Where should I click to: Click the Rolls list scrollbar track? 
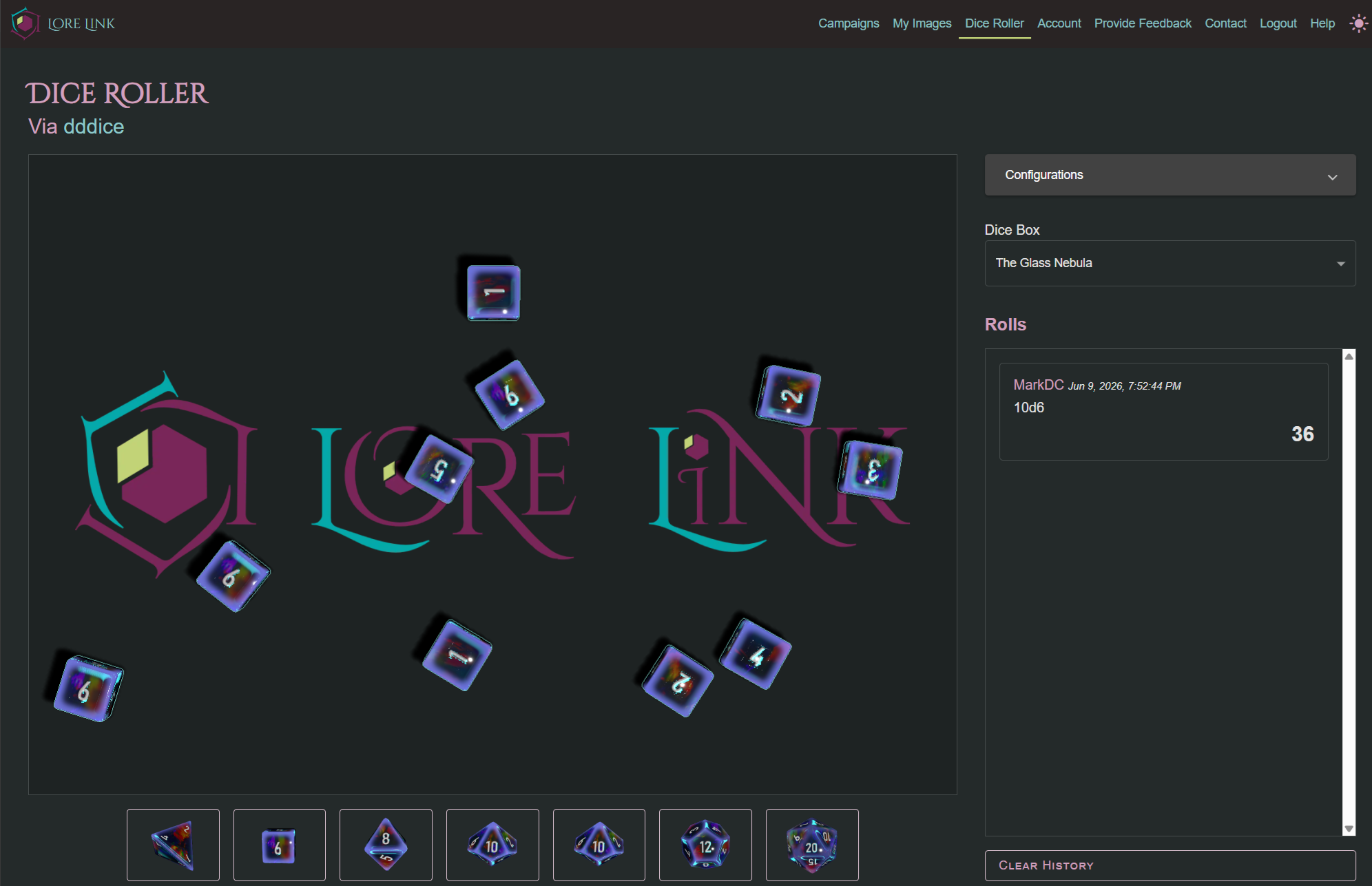(x=1349, y=592)
